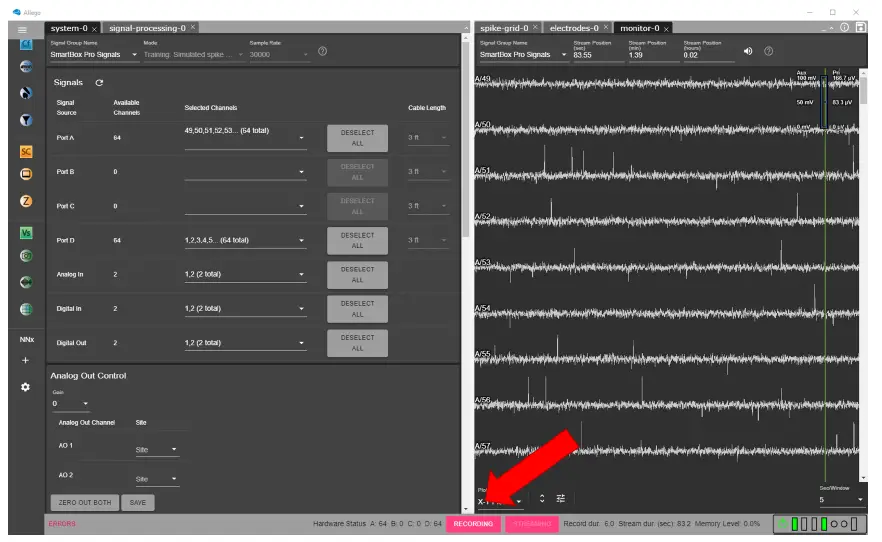Click the orange SC sidebar icon
The width and height of the screenshot is (882, 542).
(26, 151)
